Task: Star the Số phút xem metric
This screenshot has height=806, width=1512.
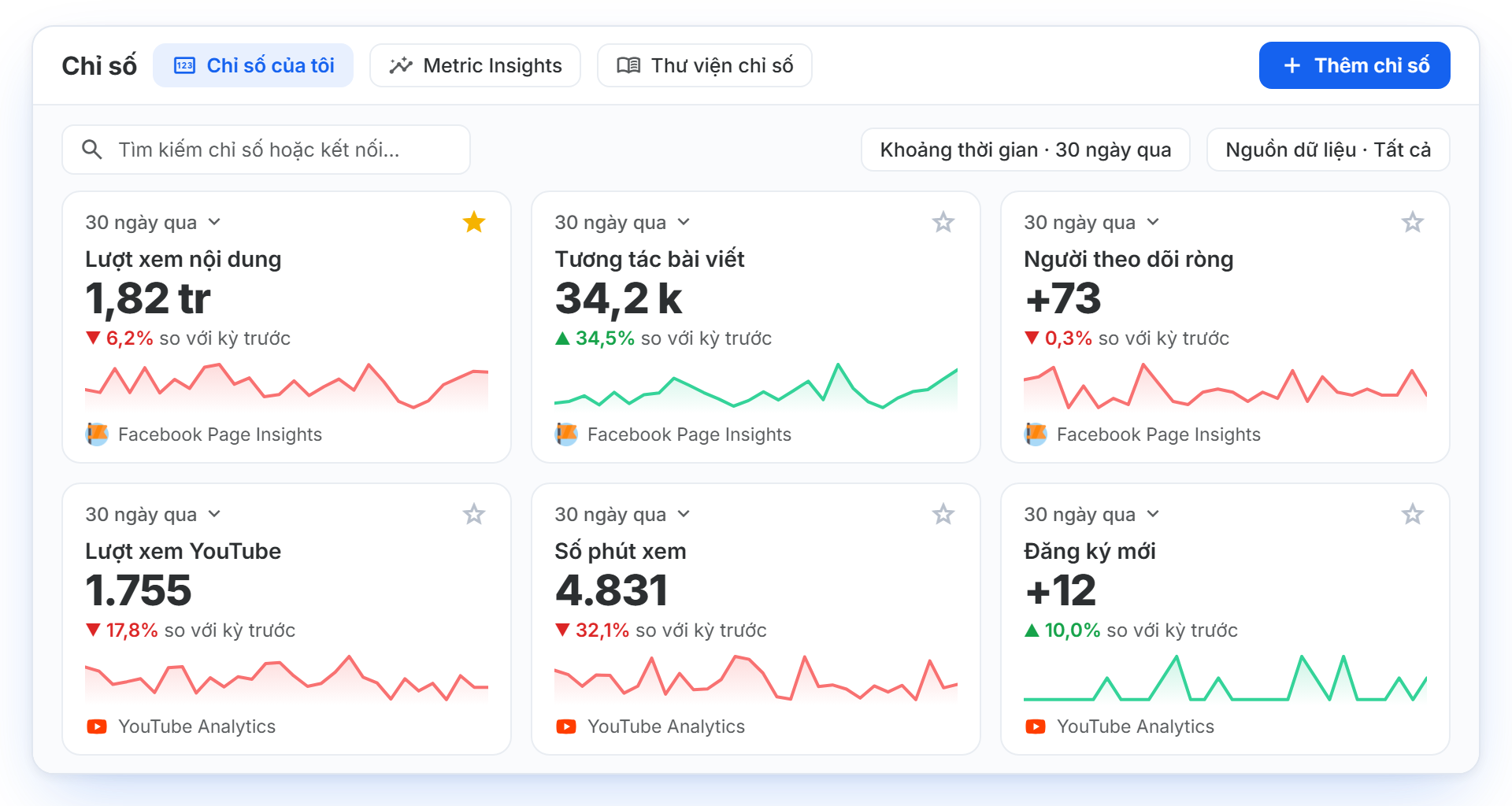Action: pyautogui.click(x=943, y=514)
